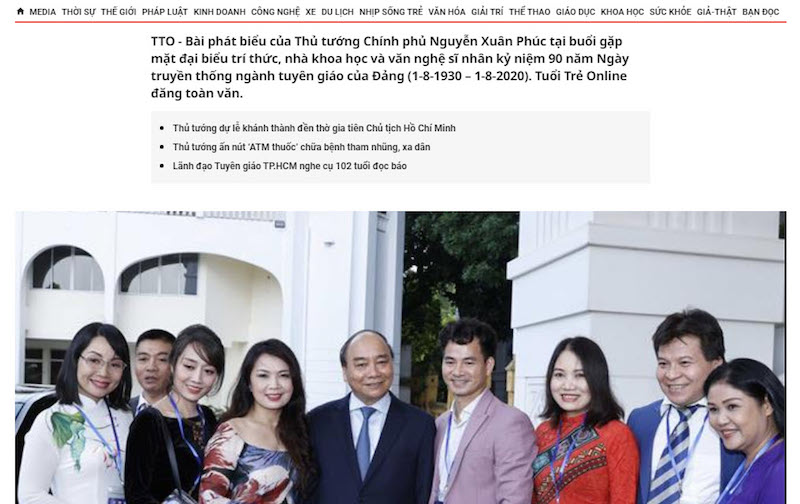The height and width of the screenshot is (504, 800).
Task: Open KINH DOANH section
Action: 219,12
